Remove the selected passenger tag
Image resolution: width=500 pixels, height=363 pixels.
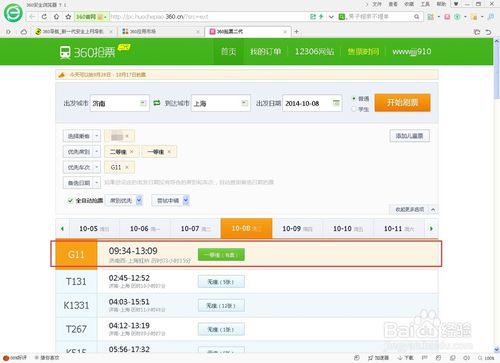127,136
